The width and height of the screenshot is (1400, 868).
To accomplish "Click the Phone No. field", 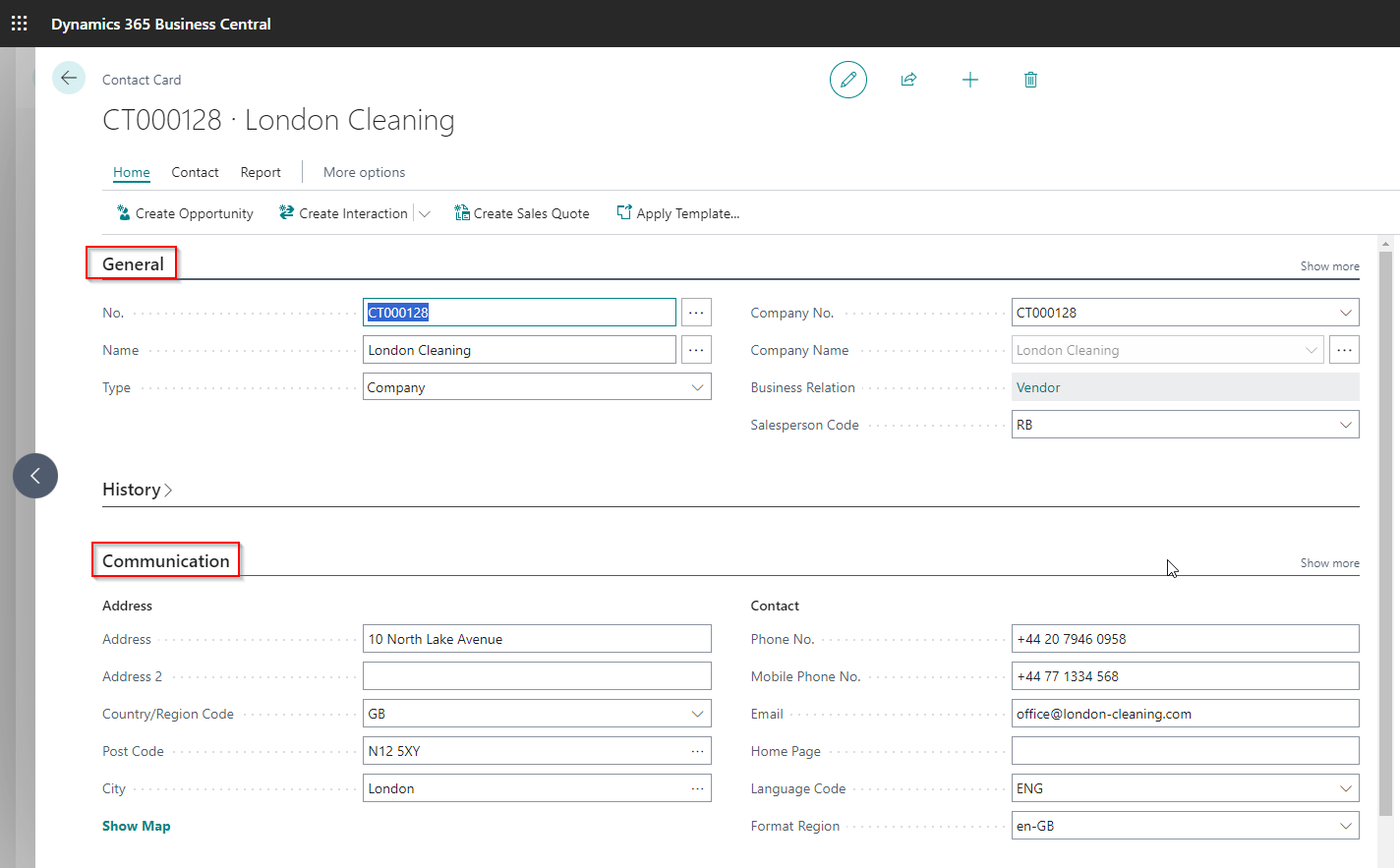I will (1185, 639).
